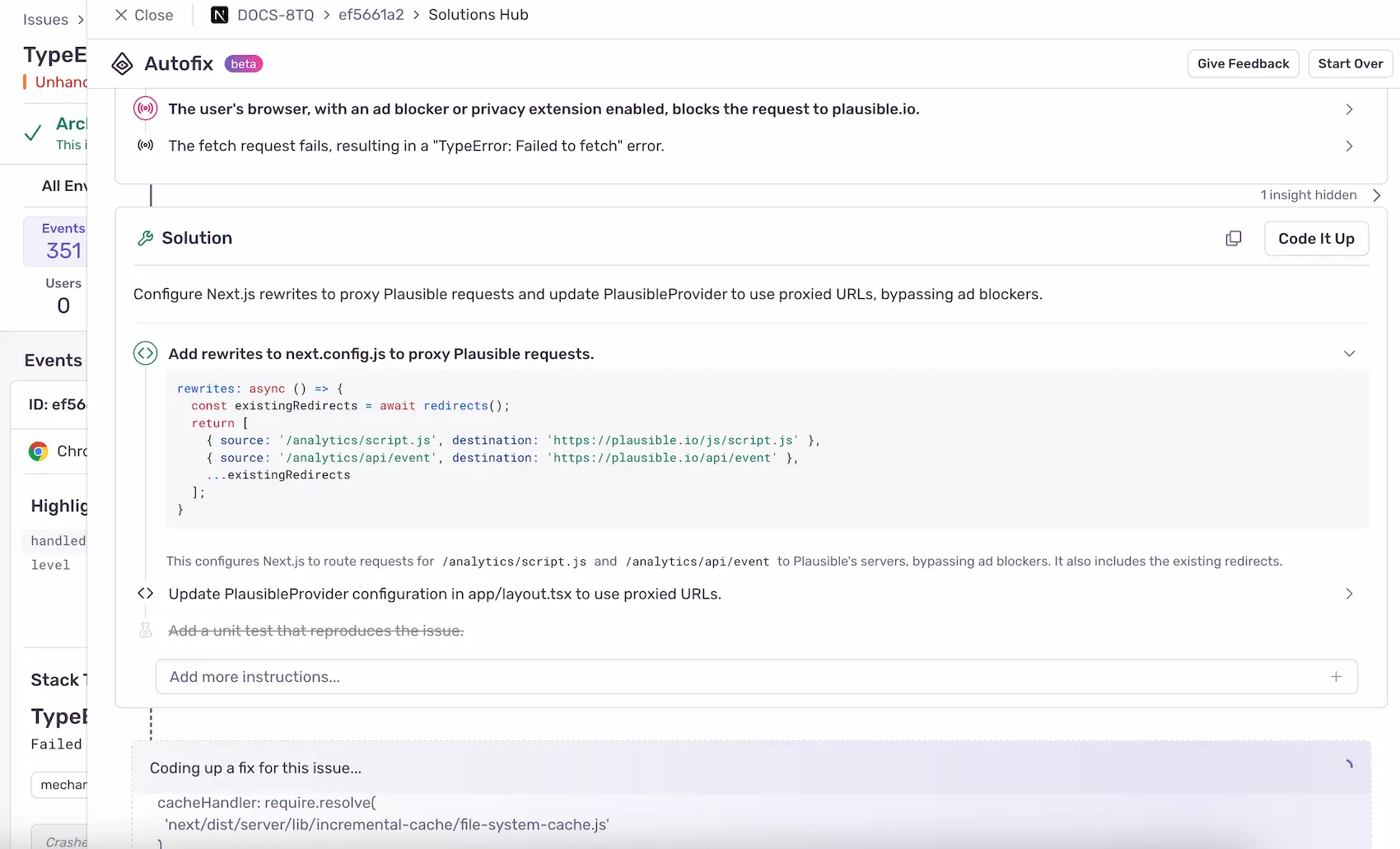Click the Code It Up button

1316,238
